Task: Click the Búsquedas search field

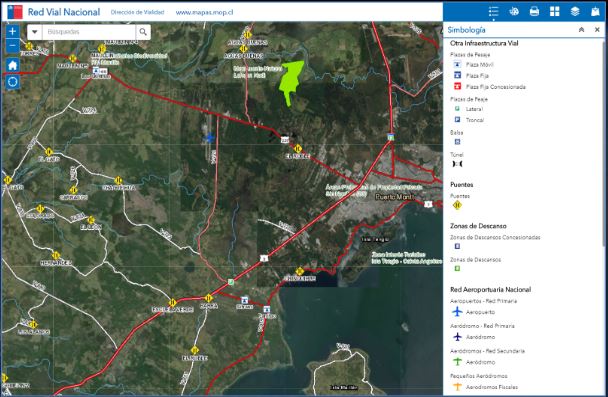Action: 89,32
